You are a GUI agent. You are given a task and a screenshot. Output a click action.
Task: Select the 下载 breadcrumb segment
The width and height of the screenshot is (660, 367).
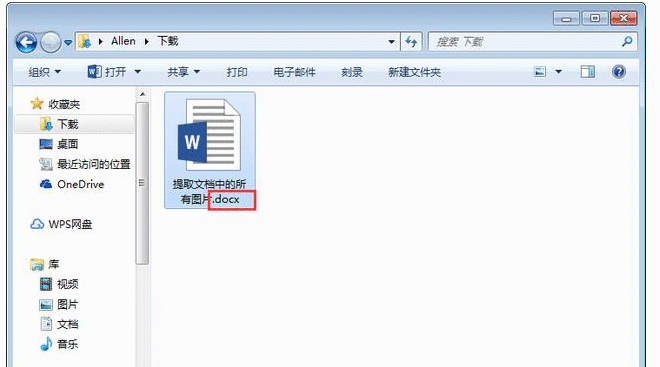168,41
